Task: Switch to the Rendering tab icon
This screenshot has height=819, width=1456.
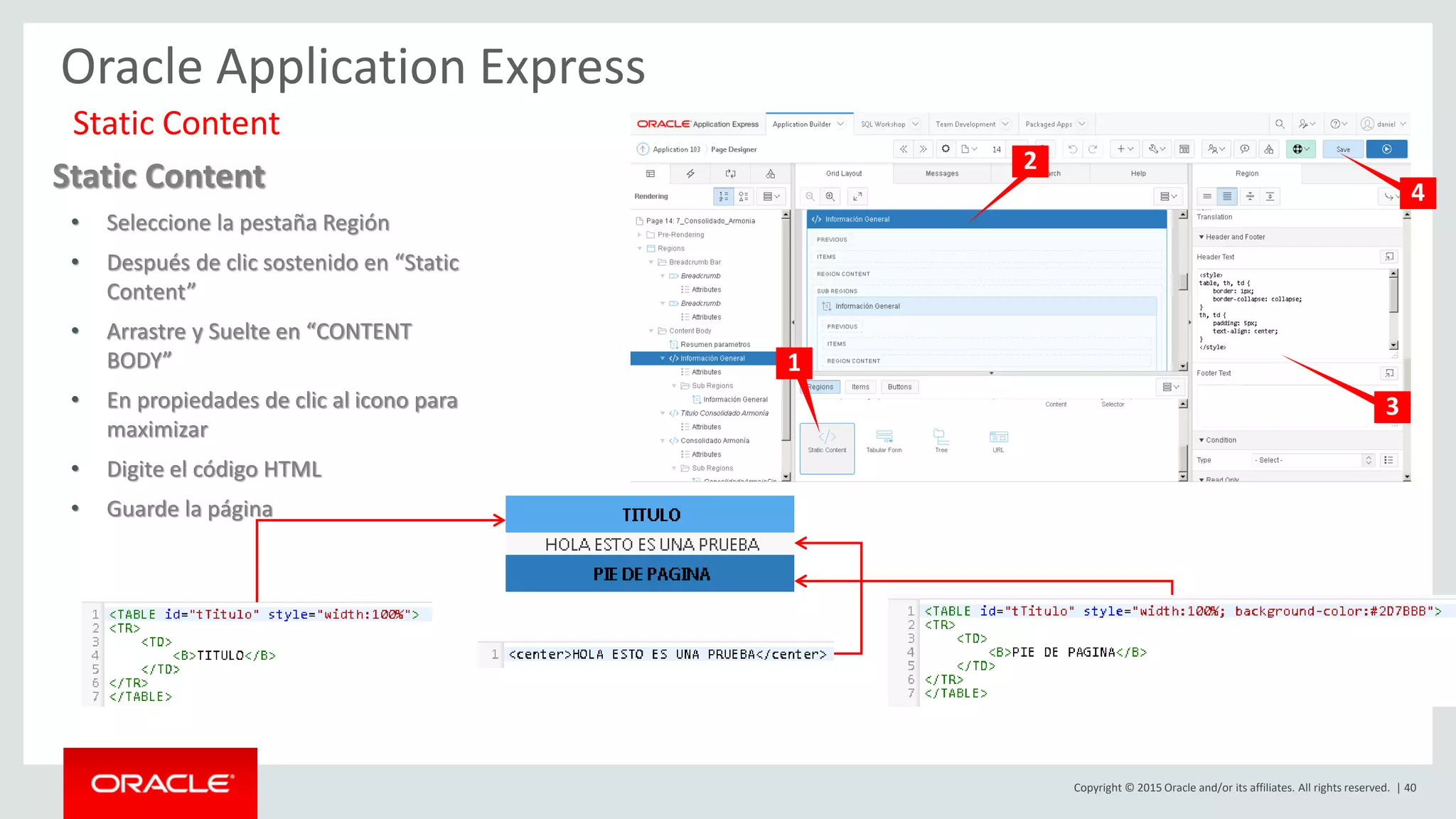Action: (651, 173)
